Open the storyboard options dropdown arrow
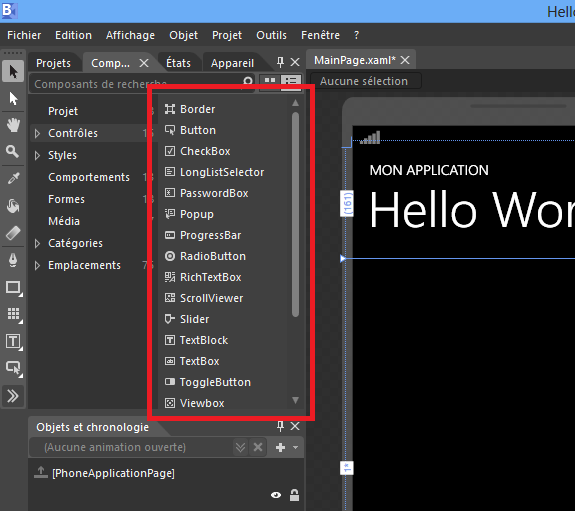The width and height of the screenshot is (575, 511). pyautogui.click(x=296, y=447)
